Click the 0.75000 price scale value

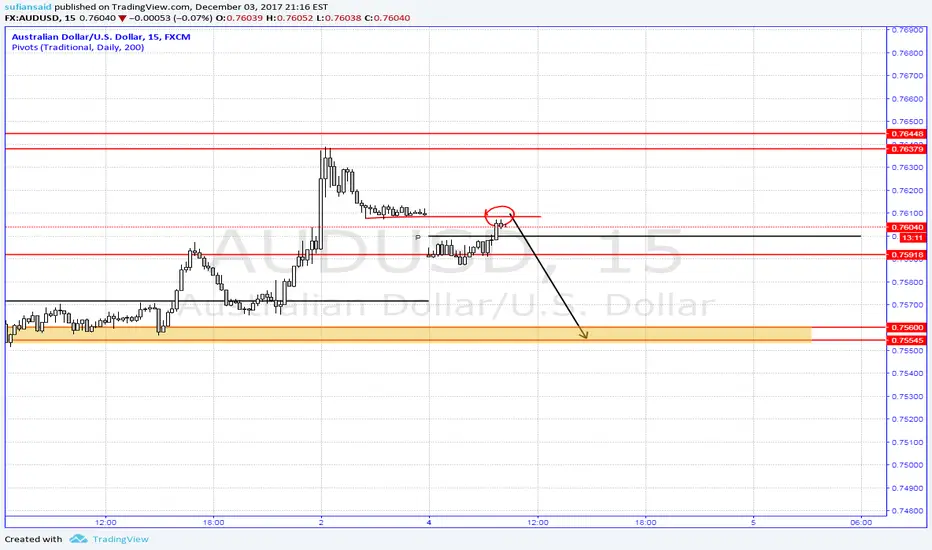tap(907, 465)
